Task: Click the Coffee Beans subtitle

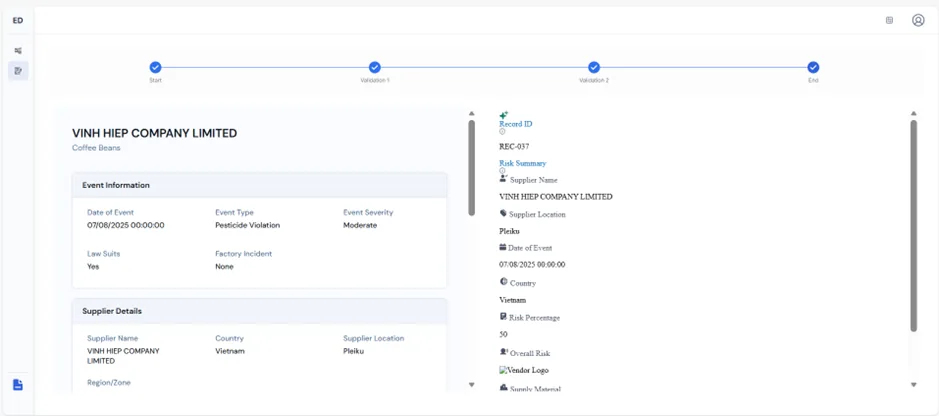Action: [96, 148]
